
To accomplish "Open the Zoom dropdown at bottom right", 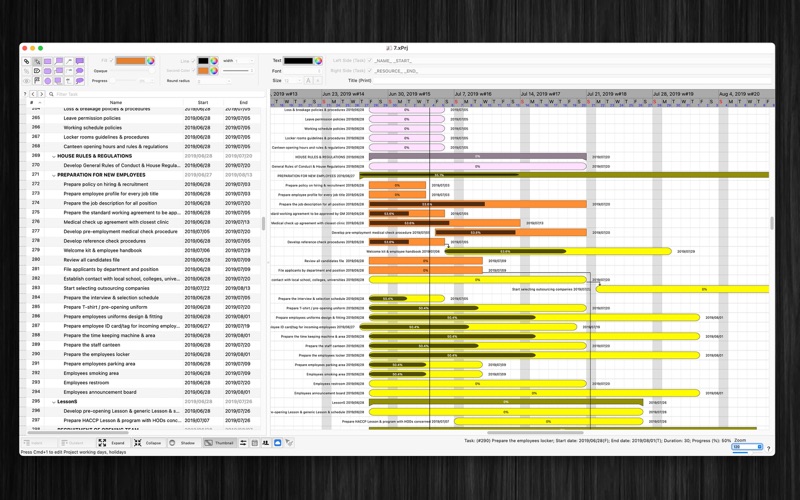I will tap(747, 446).
